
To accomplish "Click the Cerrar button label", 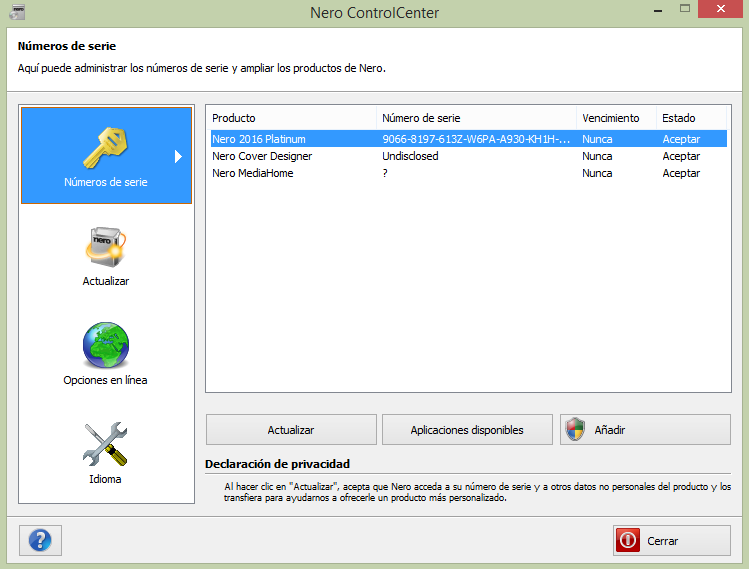I will 663,541.
